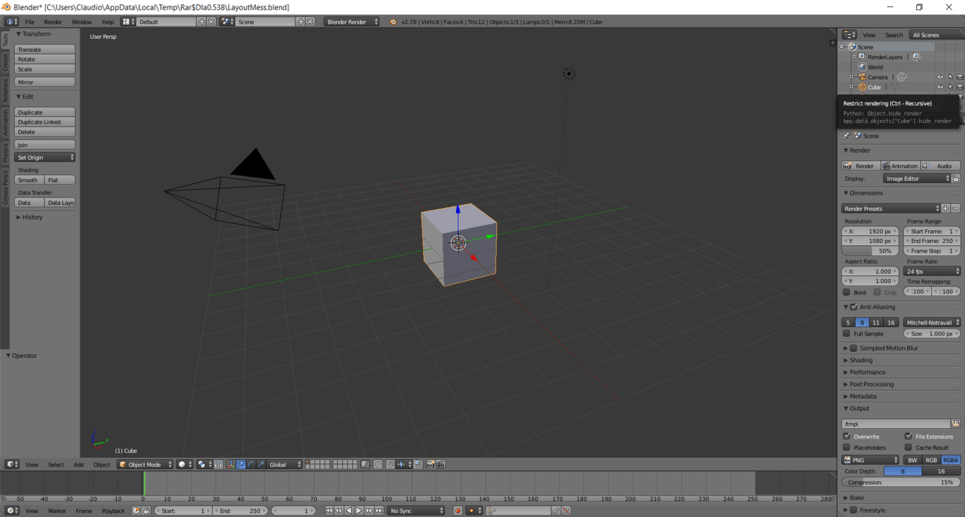Enable the Full Sample checkbox
Viewport: 965px width, 517px height.
847,334
